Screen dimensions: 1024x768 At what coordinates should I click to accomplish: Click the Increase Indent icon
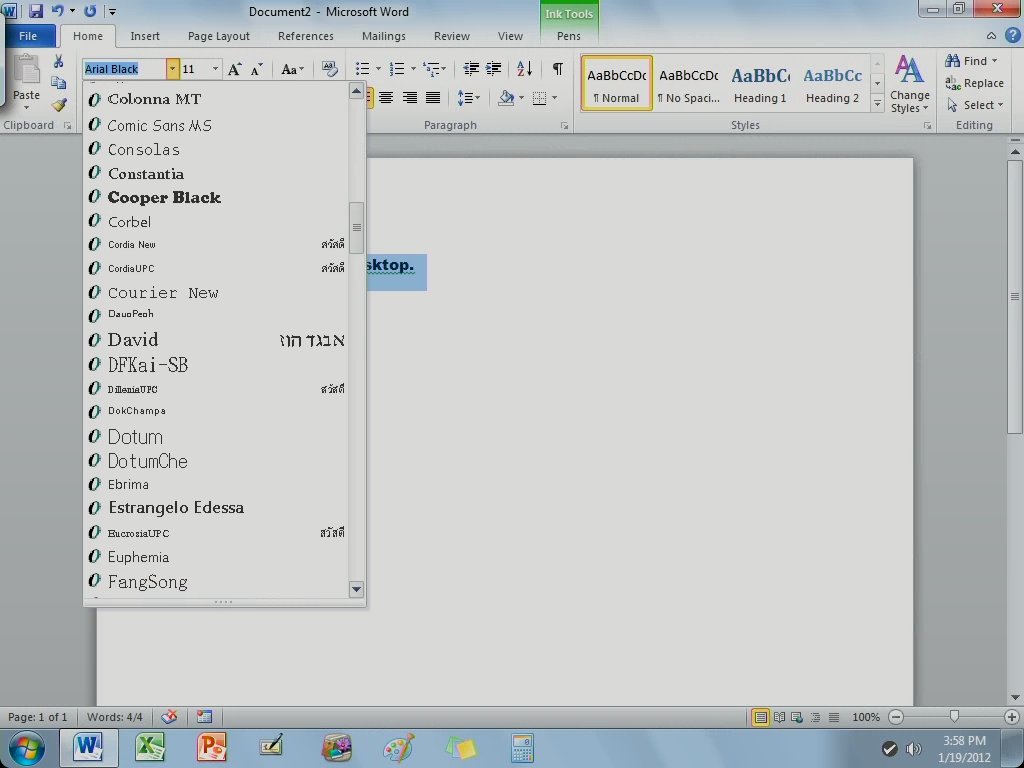494,69
